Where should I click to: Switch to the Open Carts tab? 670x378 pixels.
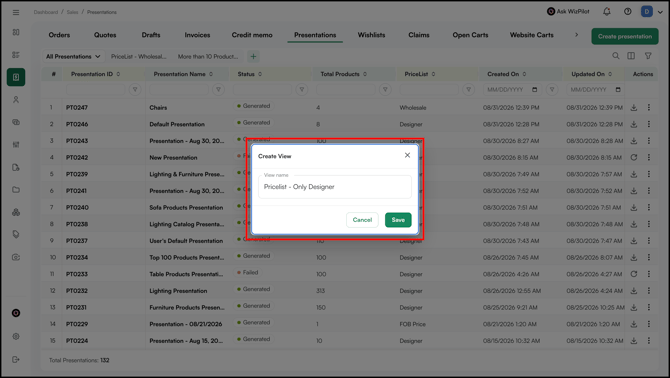[x=470, y=35]
